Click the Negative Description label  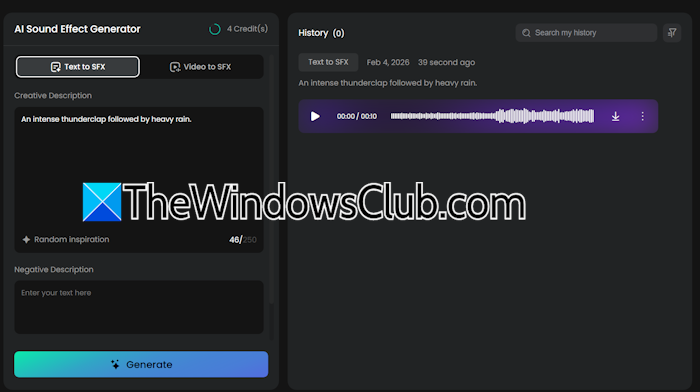tap(54, 270)
